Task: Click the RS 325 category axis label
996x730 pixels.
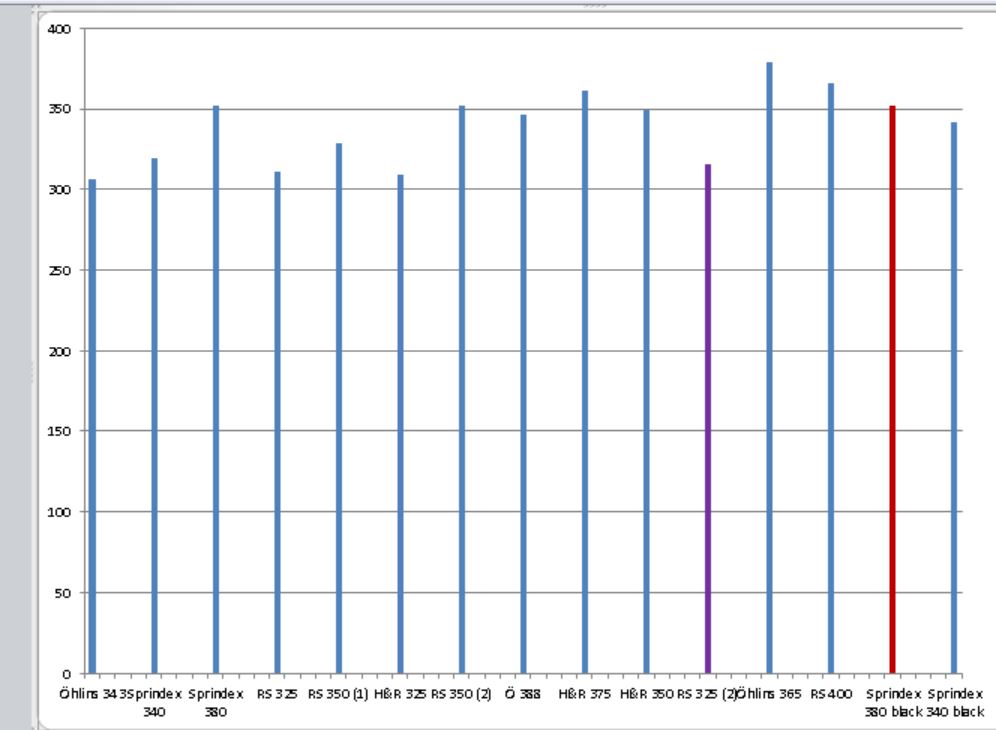Action: (276, 693)
